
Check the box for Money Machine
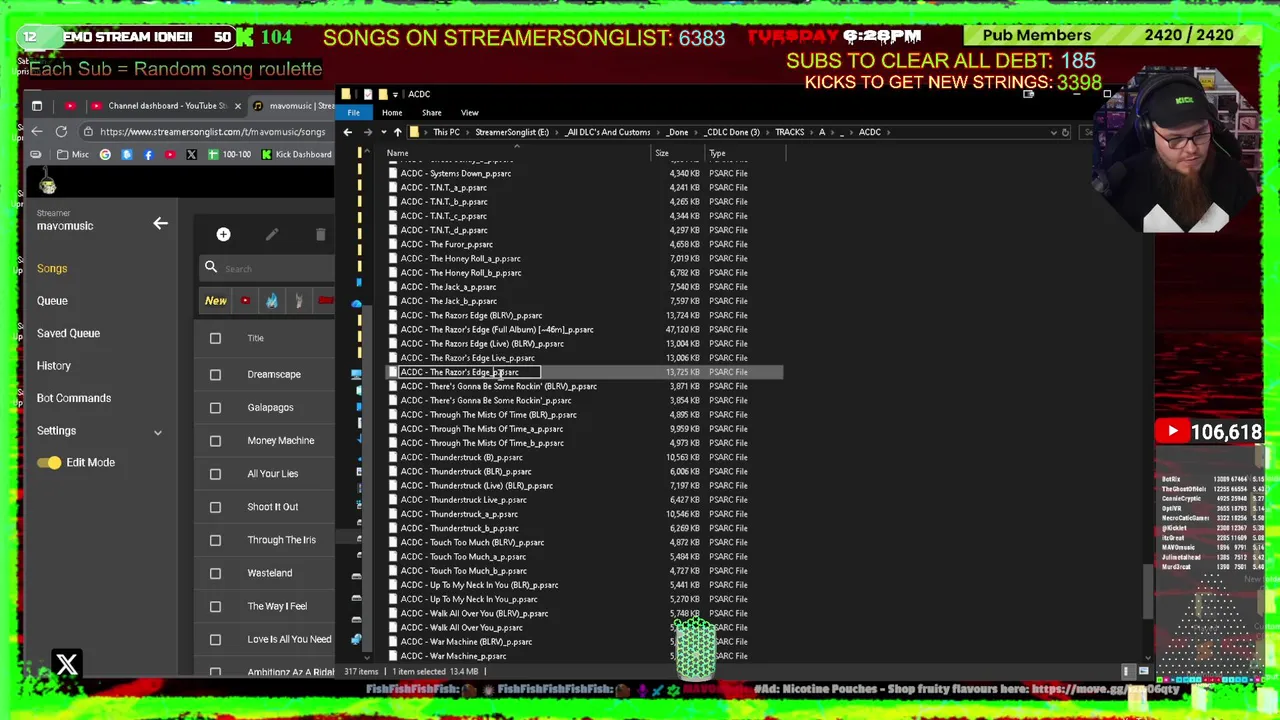[215, 441]
